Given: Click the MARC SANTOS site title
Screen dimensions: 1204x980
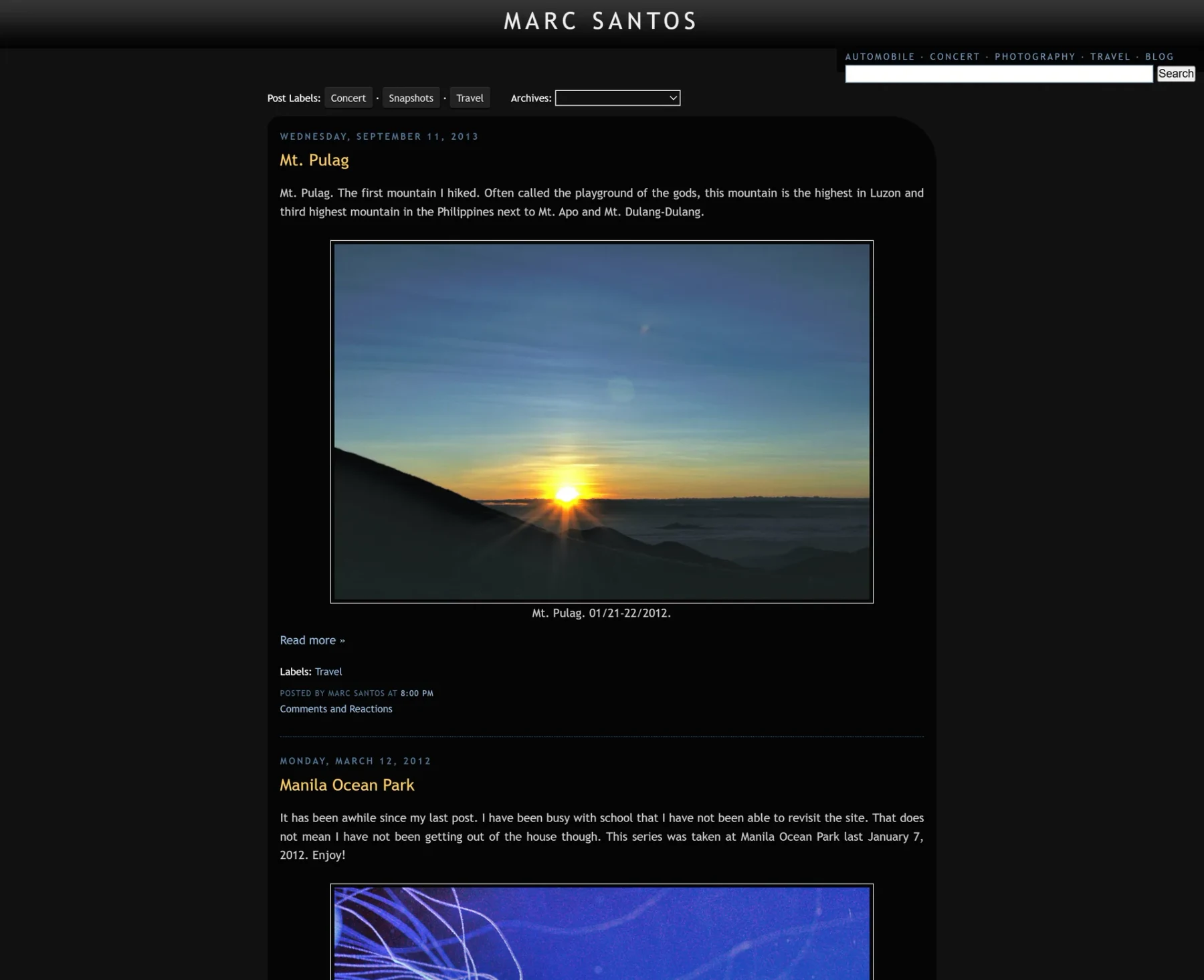Looking at the screenshot, I should (601, 21).
